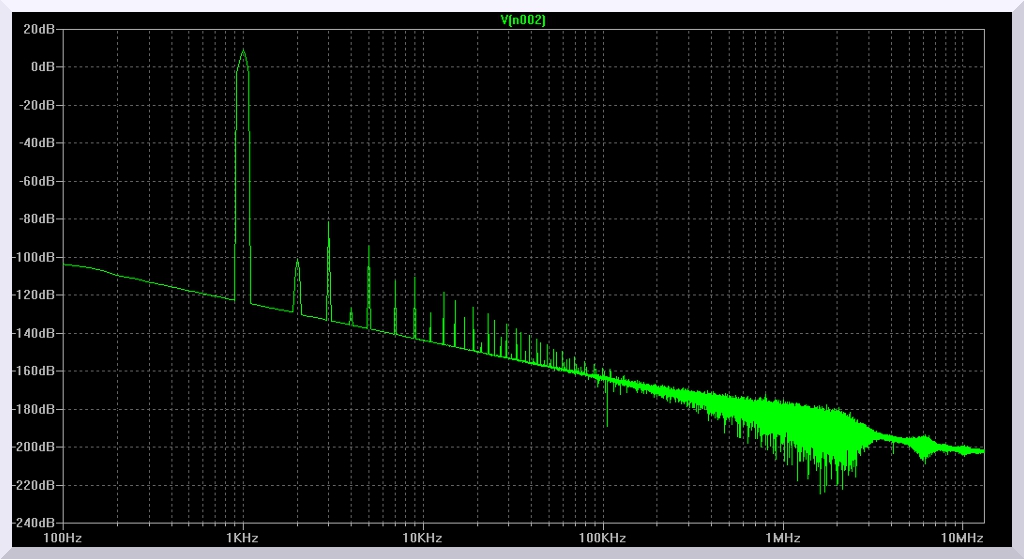
Task: Click the -220dB vertical axis label
Action: [x=35, y=485]
